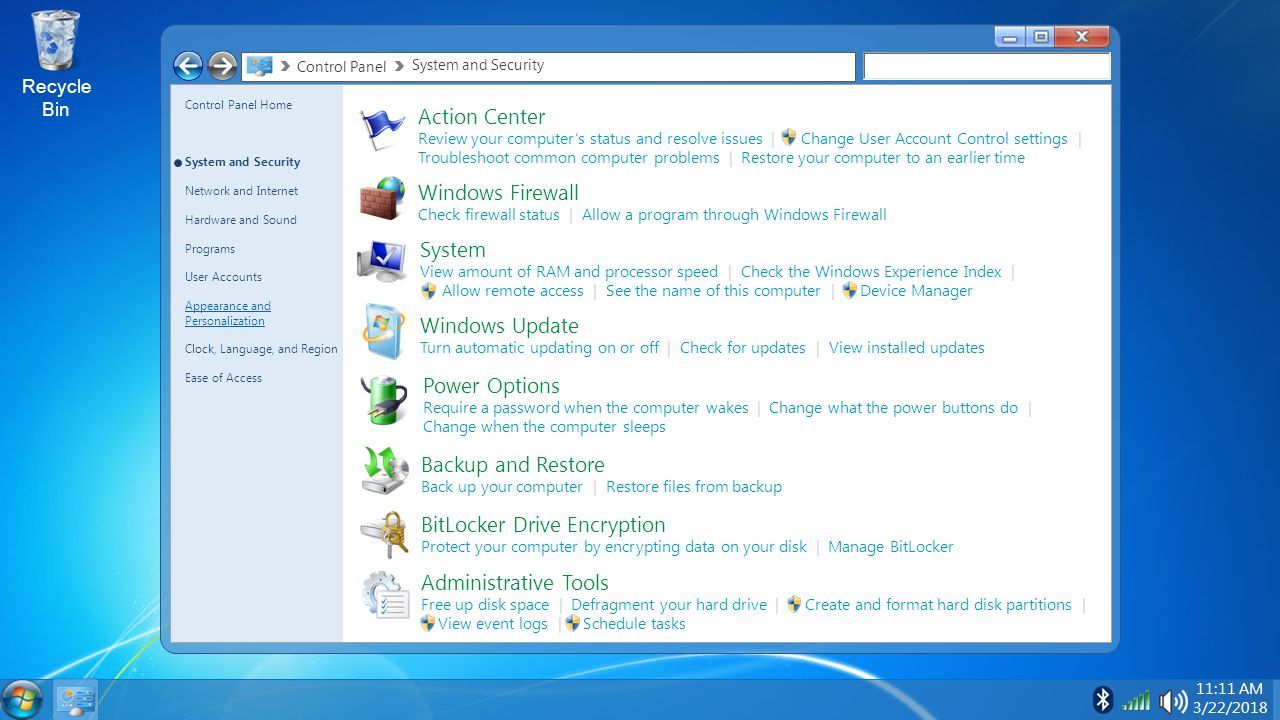Select System and Security in sidebar
The image size is (1280, 720).
point(242,162)
